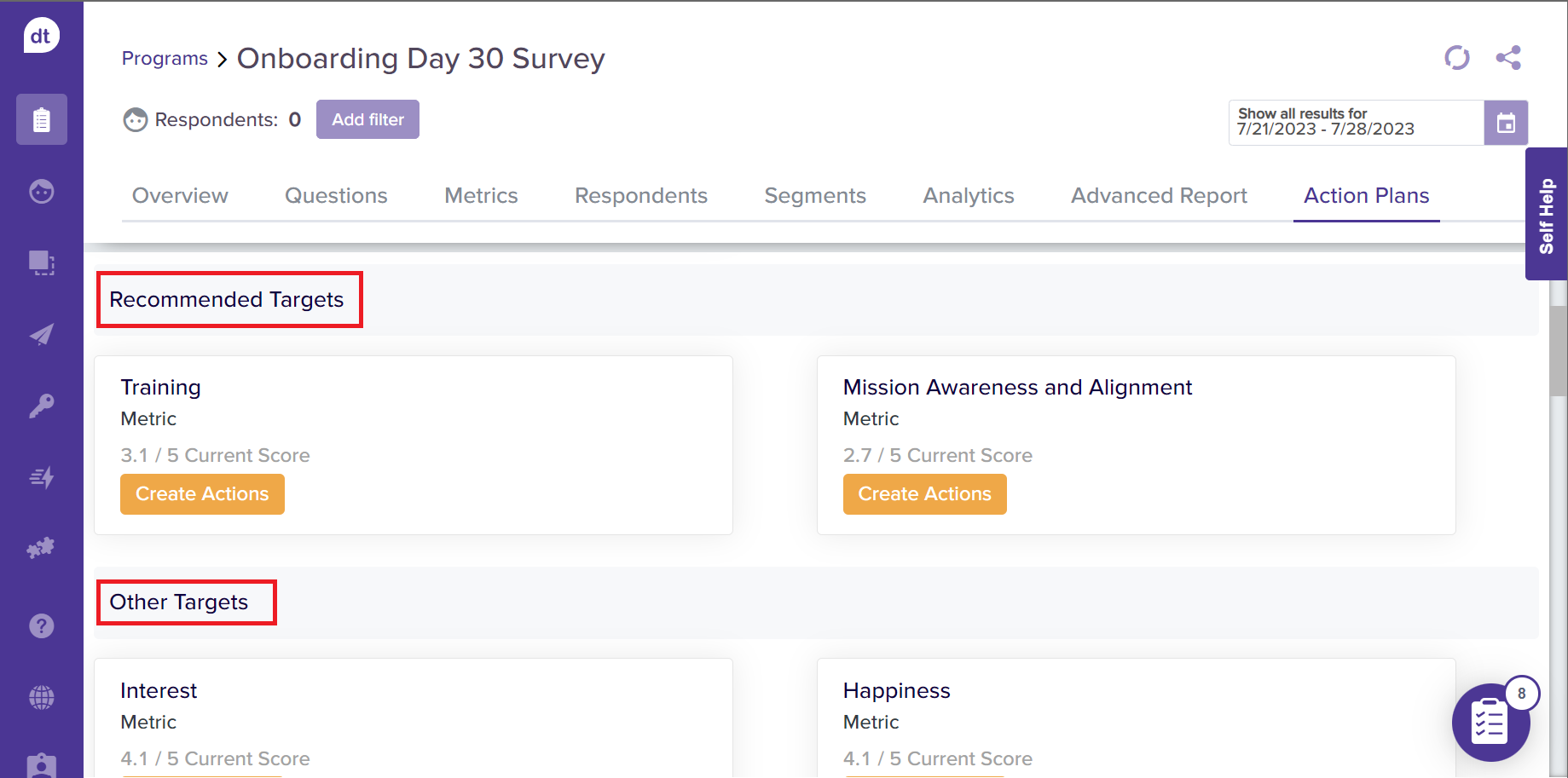The image size is (1568, 778).
Task: Click the date range results field
Action: click(x=1356, y=123)
